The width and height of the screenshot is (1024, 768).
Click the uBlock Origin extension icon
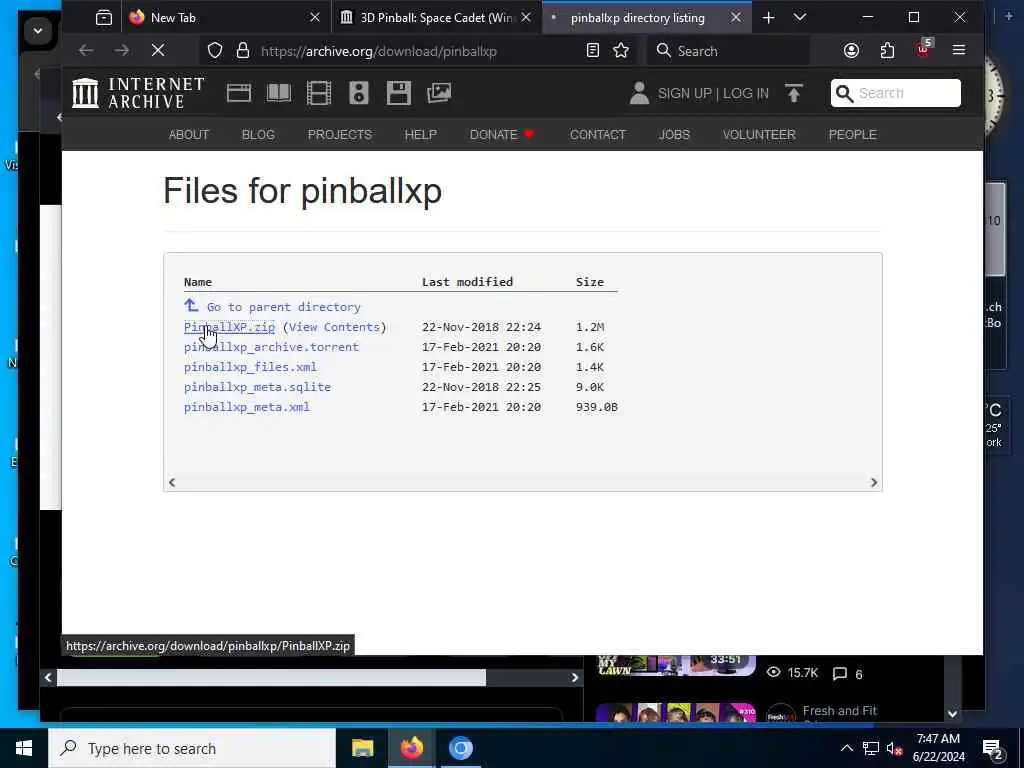click(923, 49)
